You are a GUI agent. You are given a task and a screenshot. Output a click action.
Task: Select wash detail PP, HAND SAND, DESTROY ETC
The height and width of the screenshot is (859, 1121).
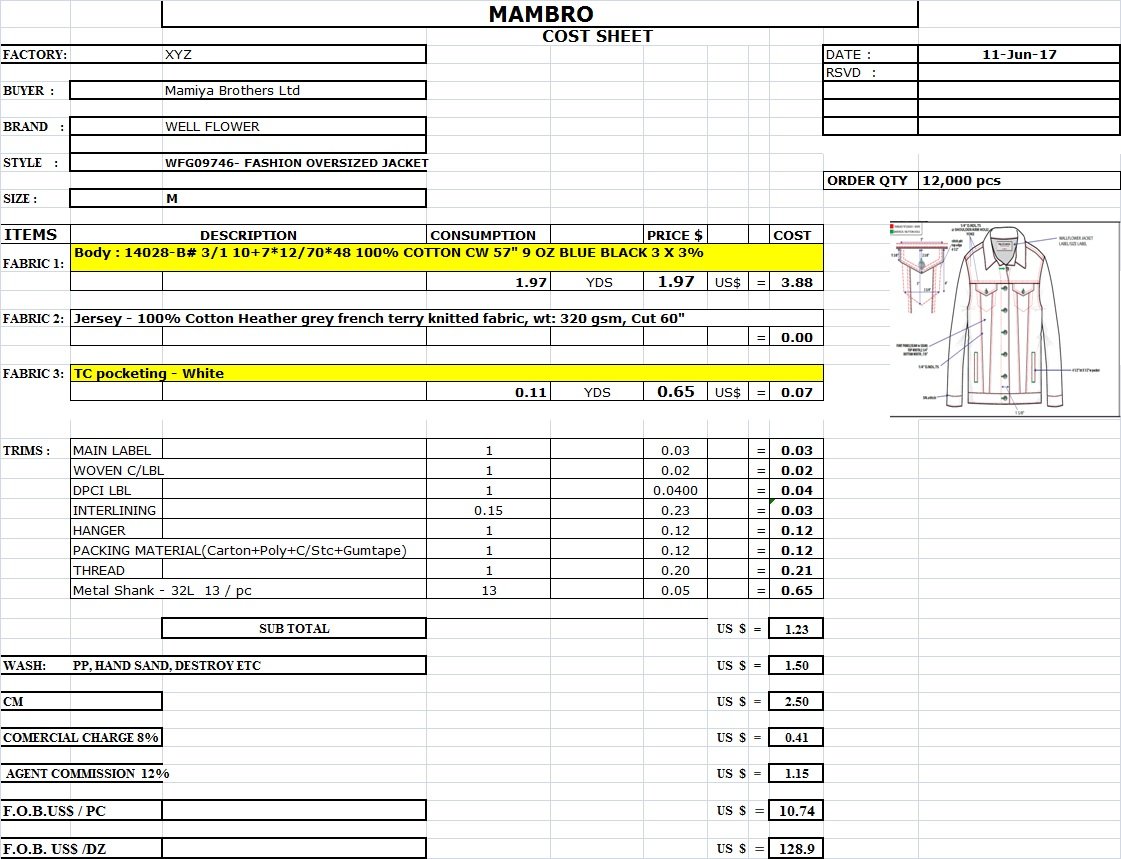[x=167, y=665]
